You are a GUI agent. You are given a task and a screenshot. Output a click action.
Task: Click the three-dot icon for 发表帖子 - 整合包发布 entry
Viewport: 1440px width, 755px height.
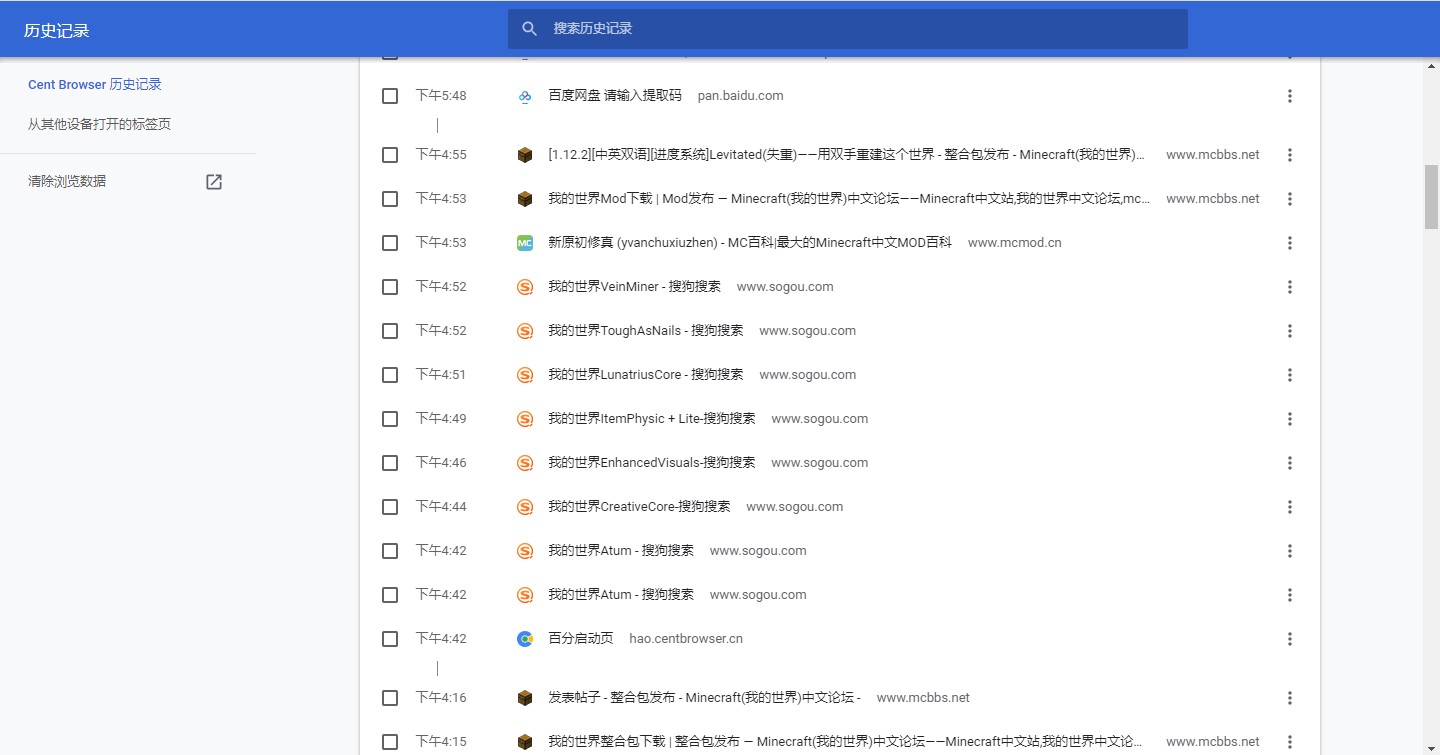point(1290,698)
